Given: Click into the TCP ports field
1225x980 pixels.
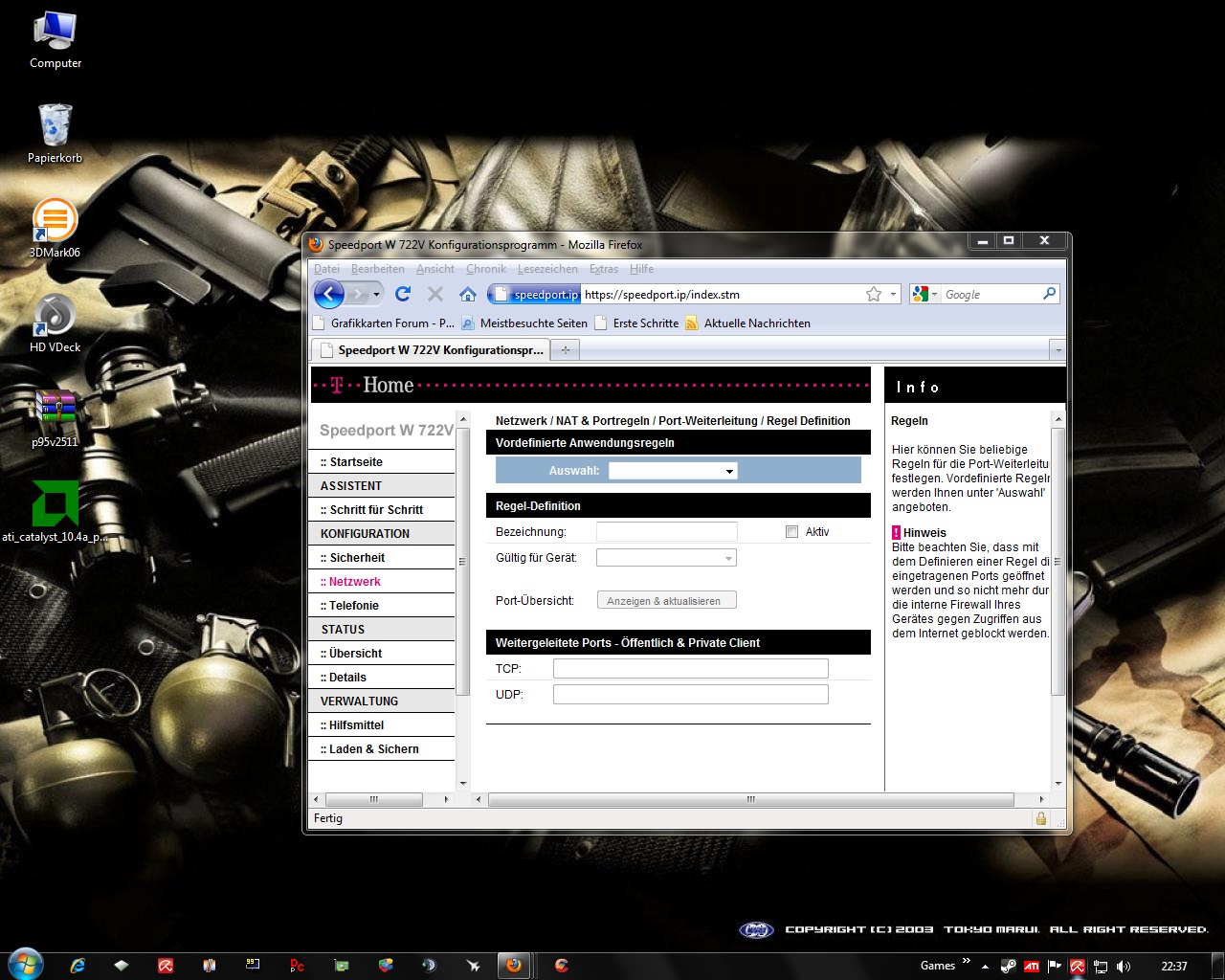Looking at the screenshot, I should [690, 669].
